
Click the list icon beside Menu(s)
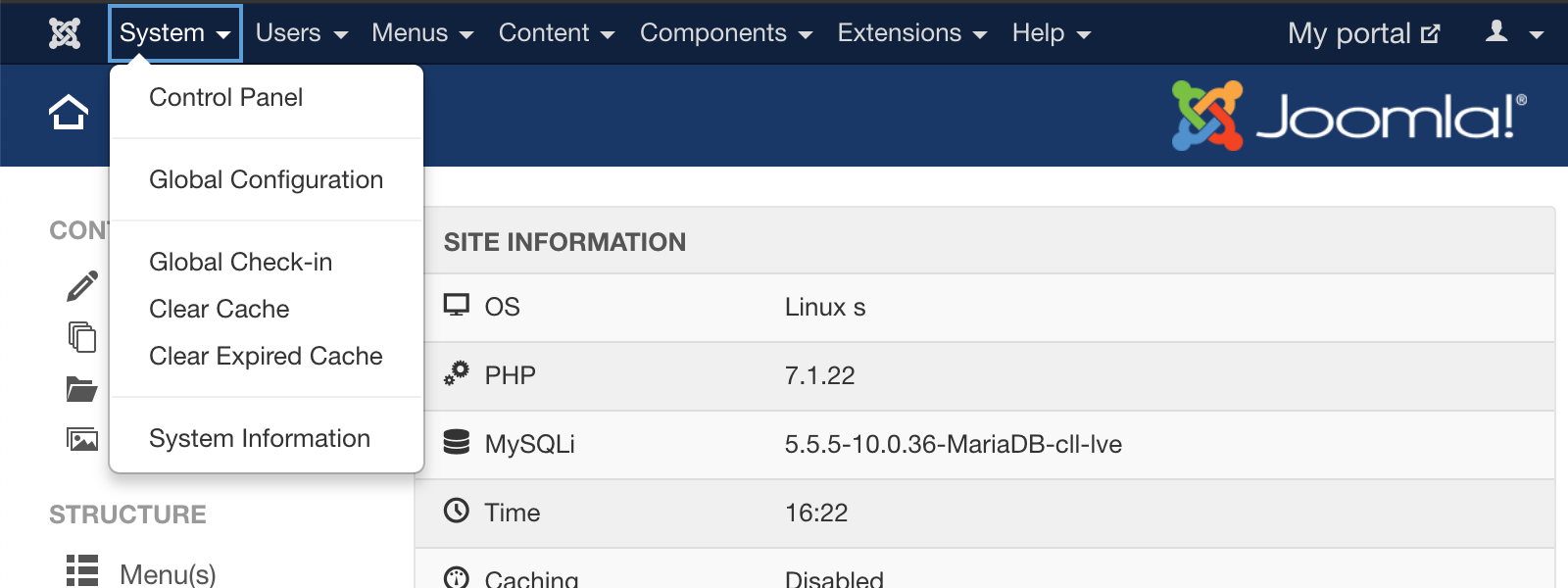click(x=82, y=570)
